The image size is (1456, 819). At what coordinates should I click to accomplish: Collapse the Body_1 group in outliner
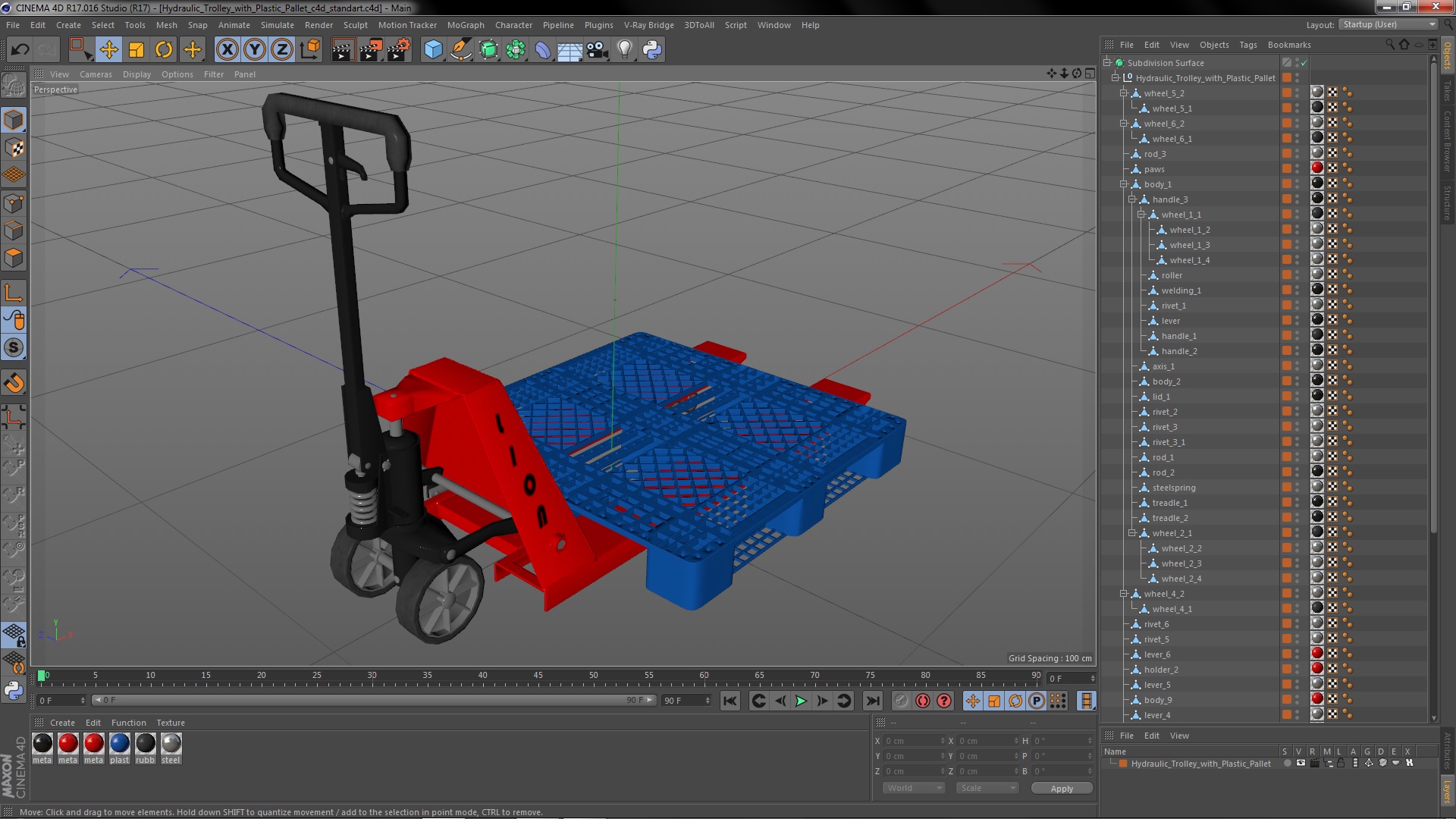tap(1122, 184)
